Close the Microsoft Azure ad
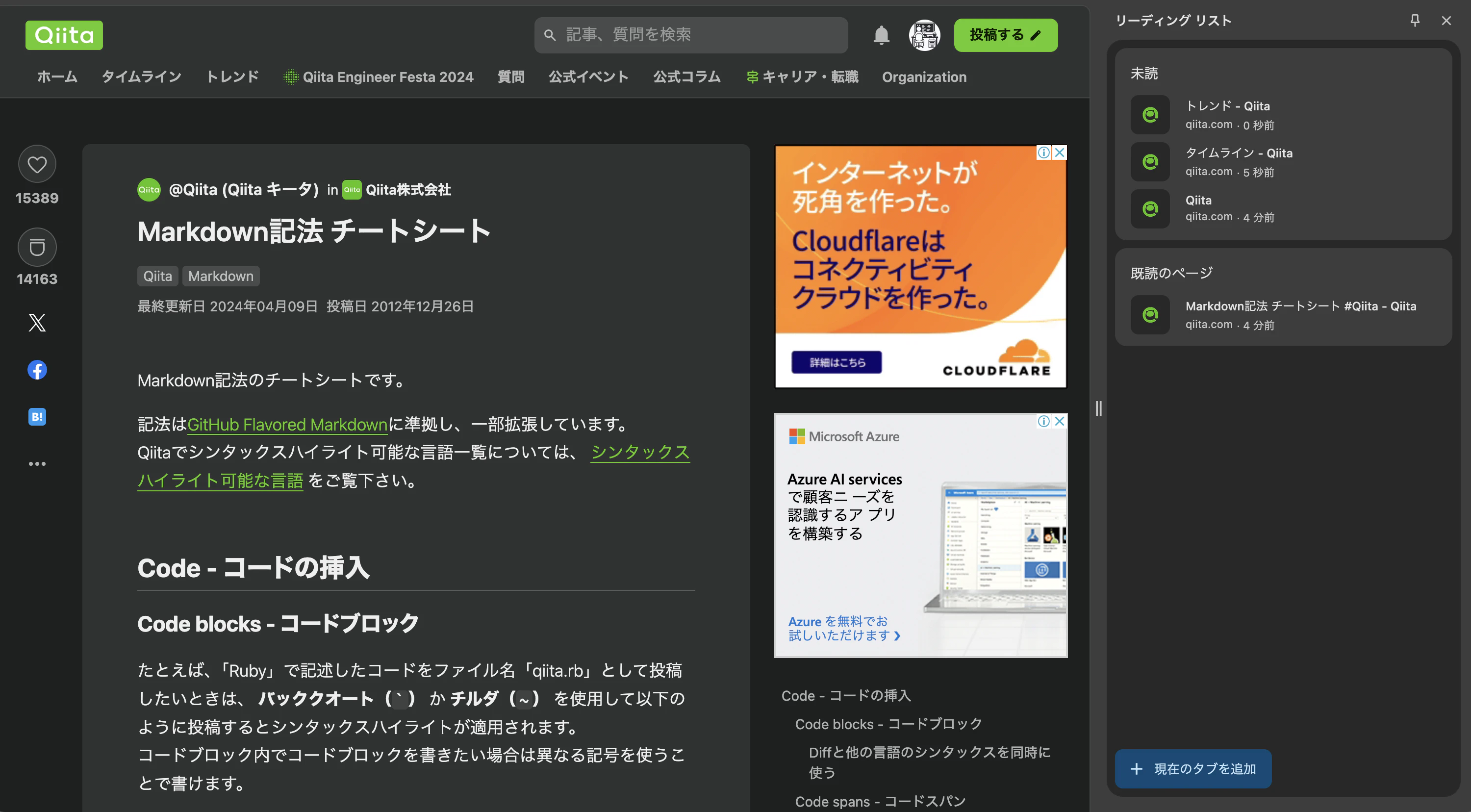This screenshot has height=812, width=1471. click(x=1059, y=421)
